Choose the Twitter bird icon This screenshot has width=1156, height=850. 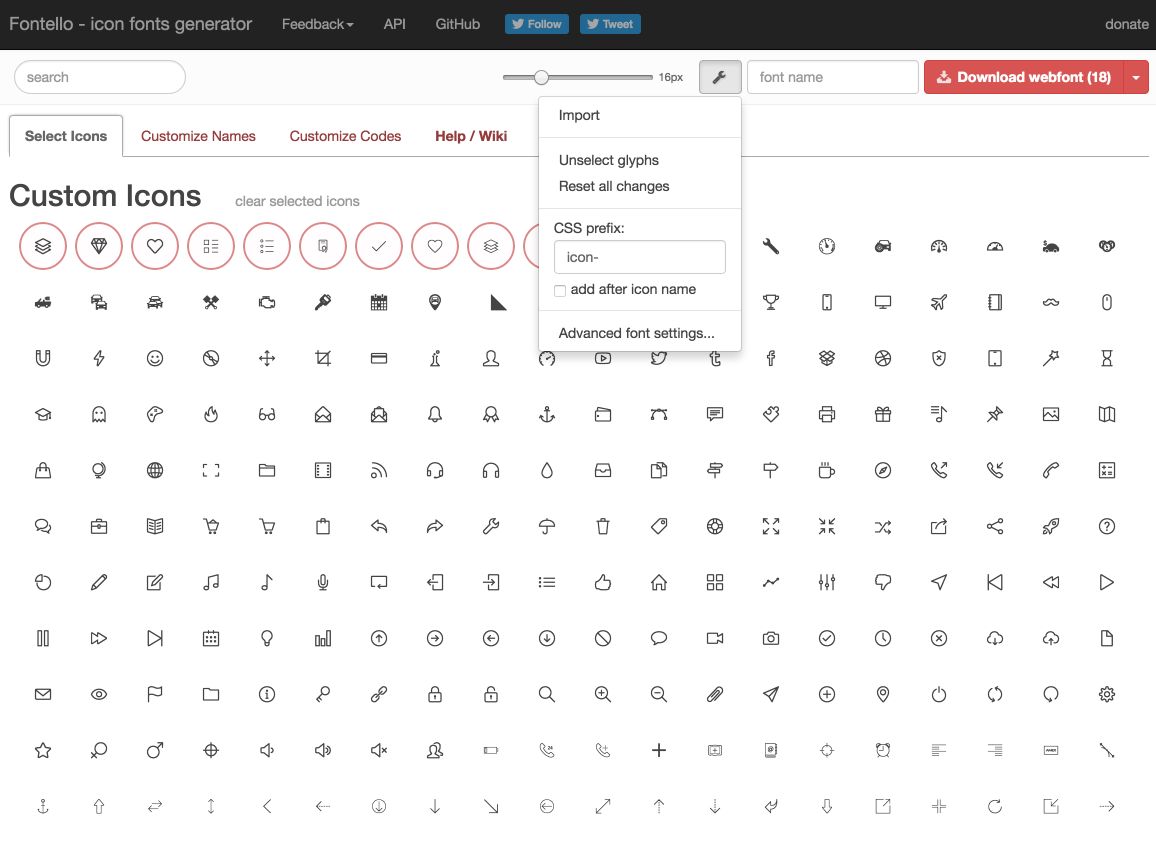(659, 358)
